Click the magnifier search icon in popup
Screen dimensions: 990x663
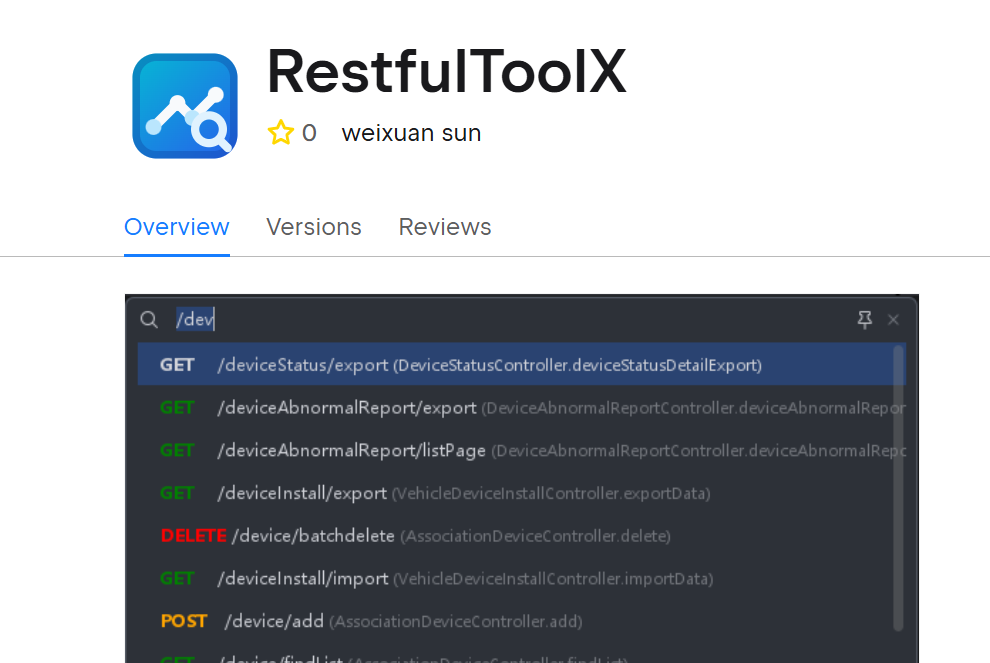pos(149,320)
